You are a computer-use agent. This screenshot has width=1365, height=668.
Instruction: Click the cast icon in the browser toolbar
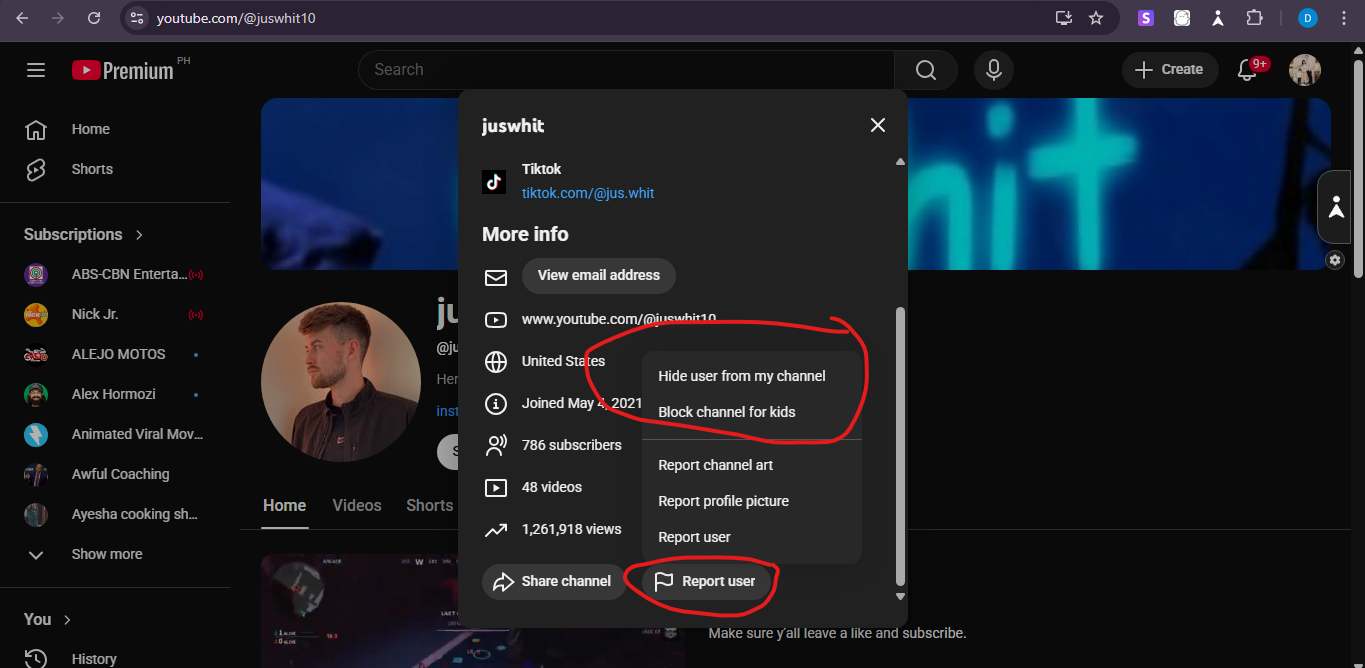point(1063,18)
